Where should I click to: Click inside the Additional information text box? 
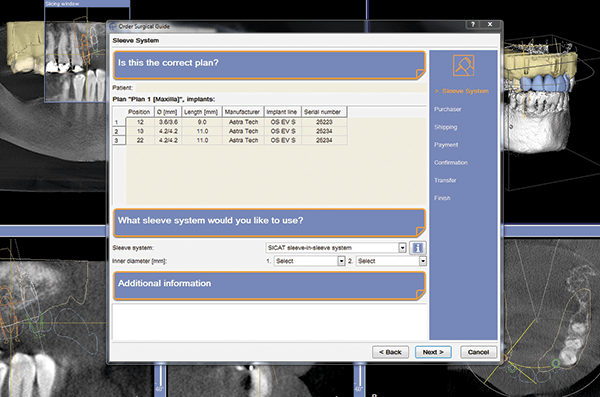point(269,322)
